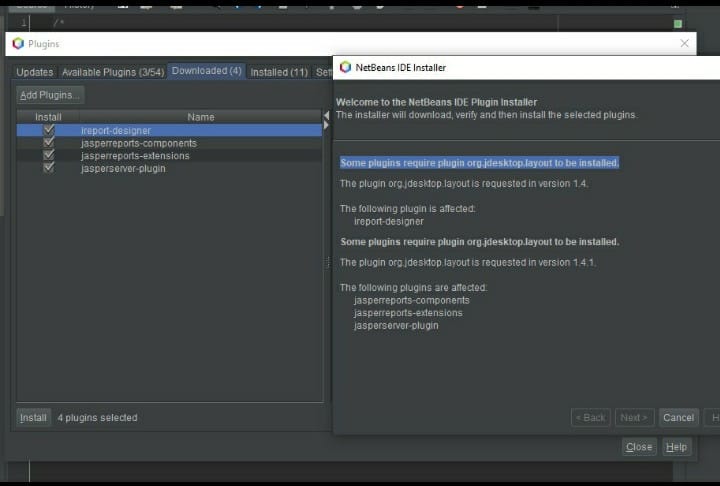Collapse the plugin description pane left arrow

(x=326, y=115)
